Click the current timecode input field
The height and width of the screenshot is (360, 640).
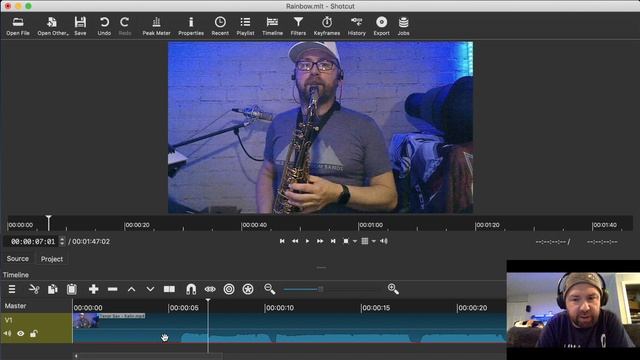coord(33,242)
